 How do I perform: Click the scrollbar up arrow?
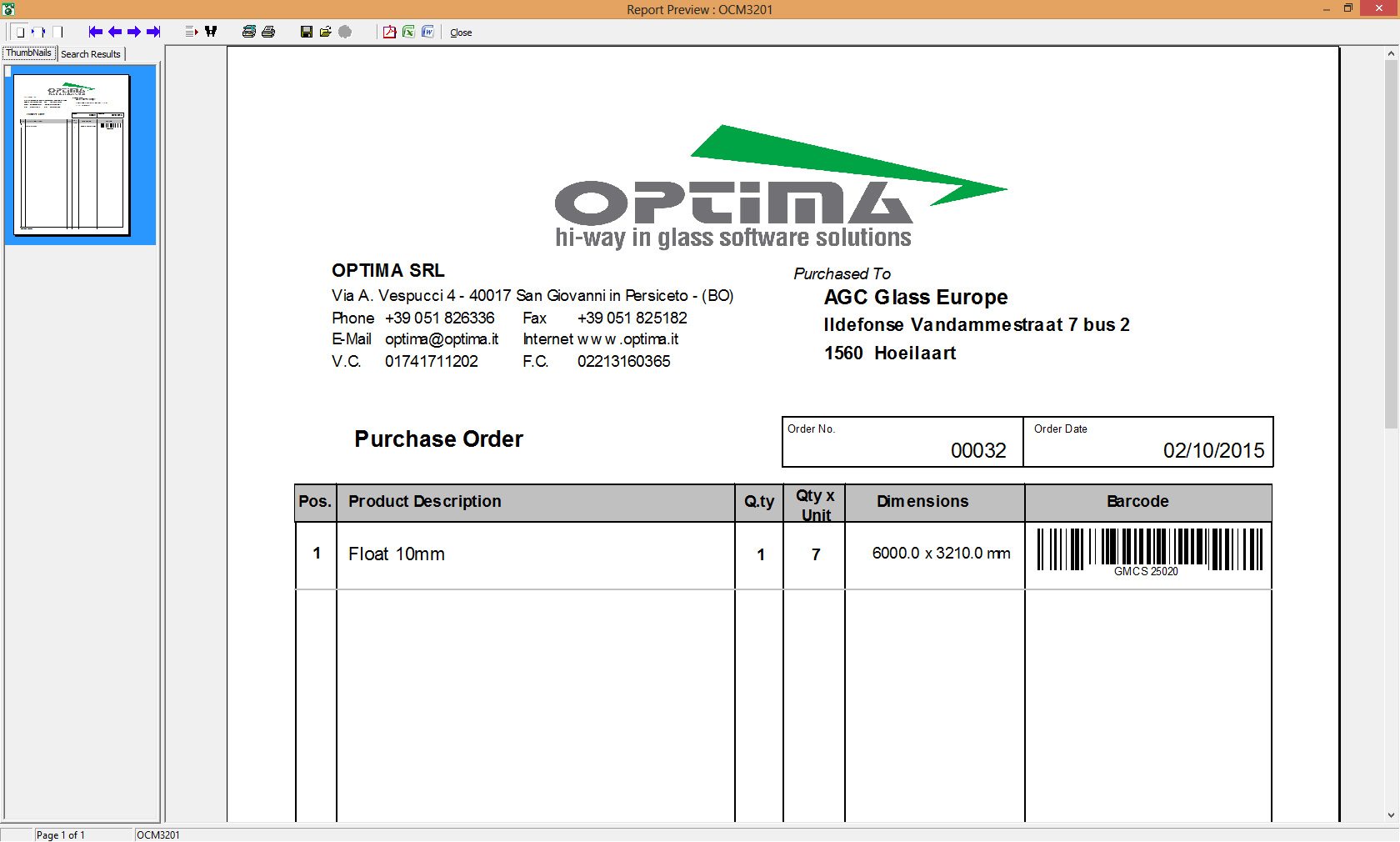1391,53
